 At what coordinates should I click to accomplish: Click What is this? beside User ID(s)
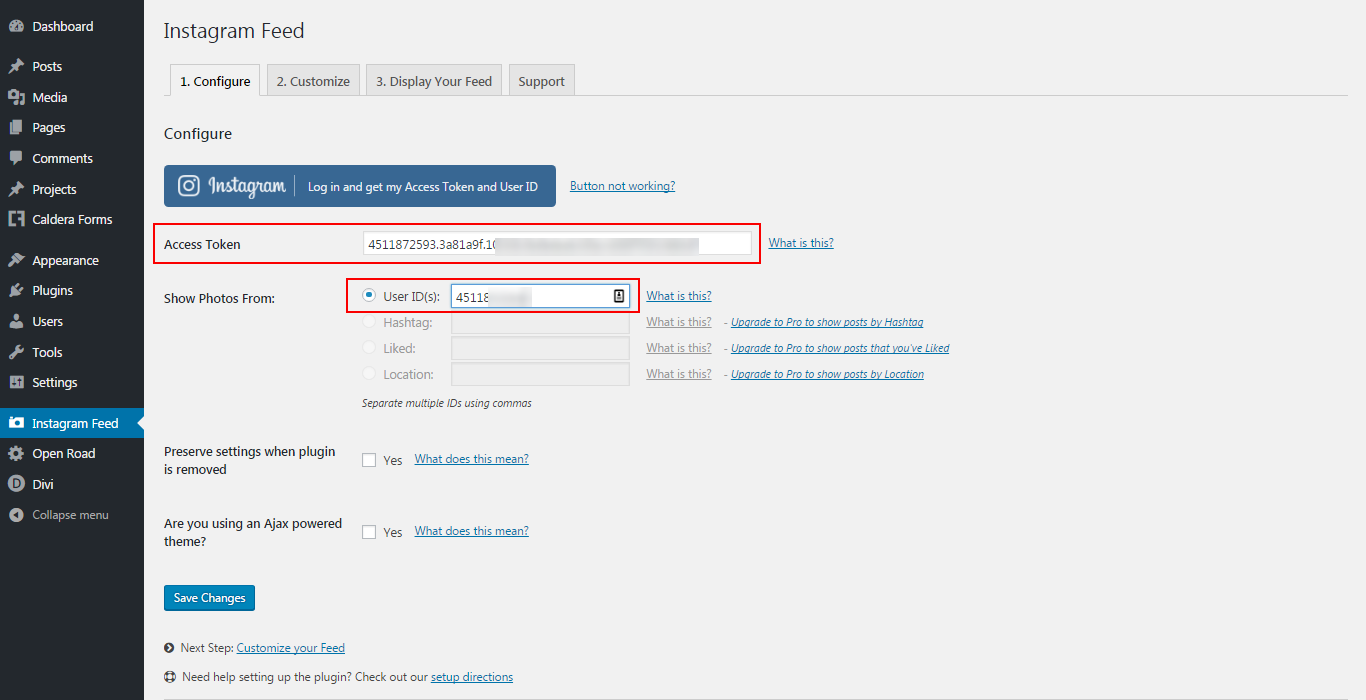click(679, 296)
